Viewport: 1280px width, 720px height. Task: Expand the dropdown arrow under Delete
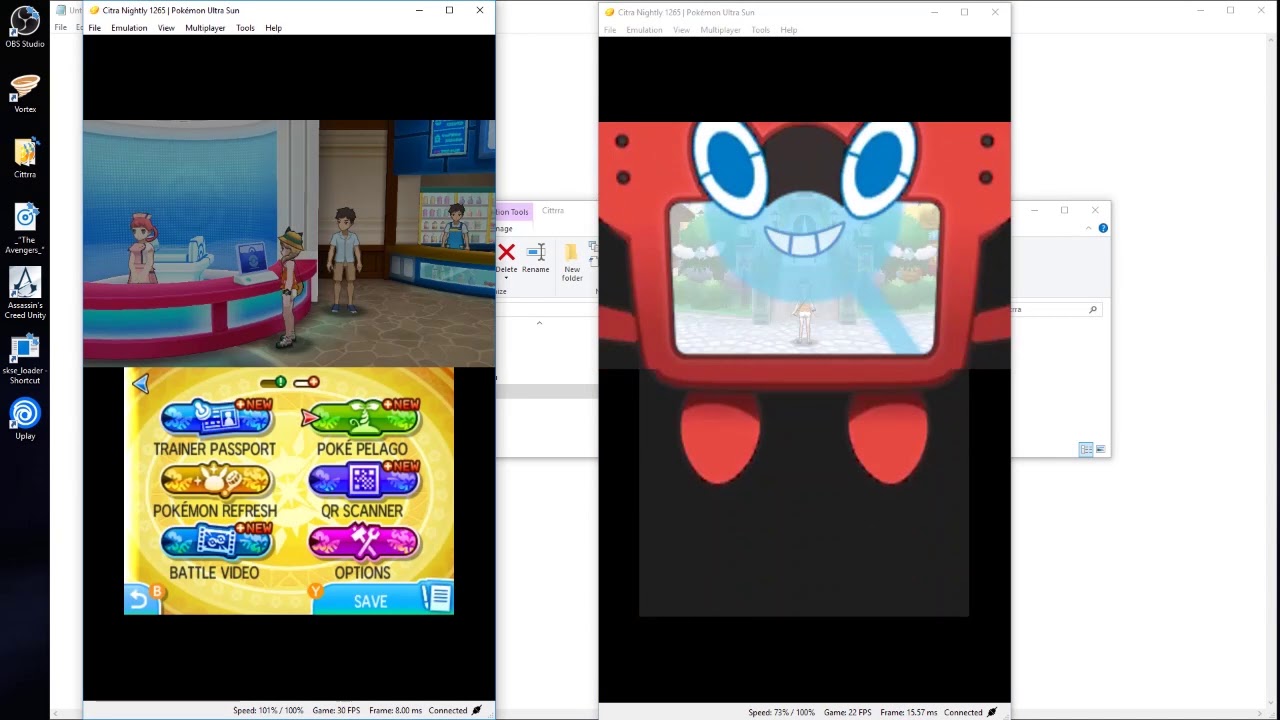coord(506,278)
